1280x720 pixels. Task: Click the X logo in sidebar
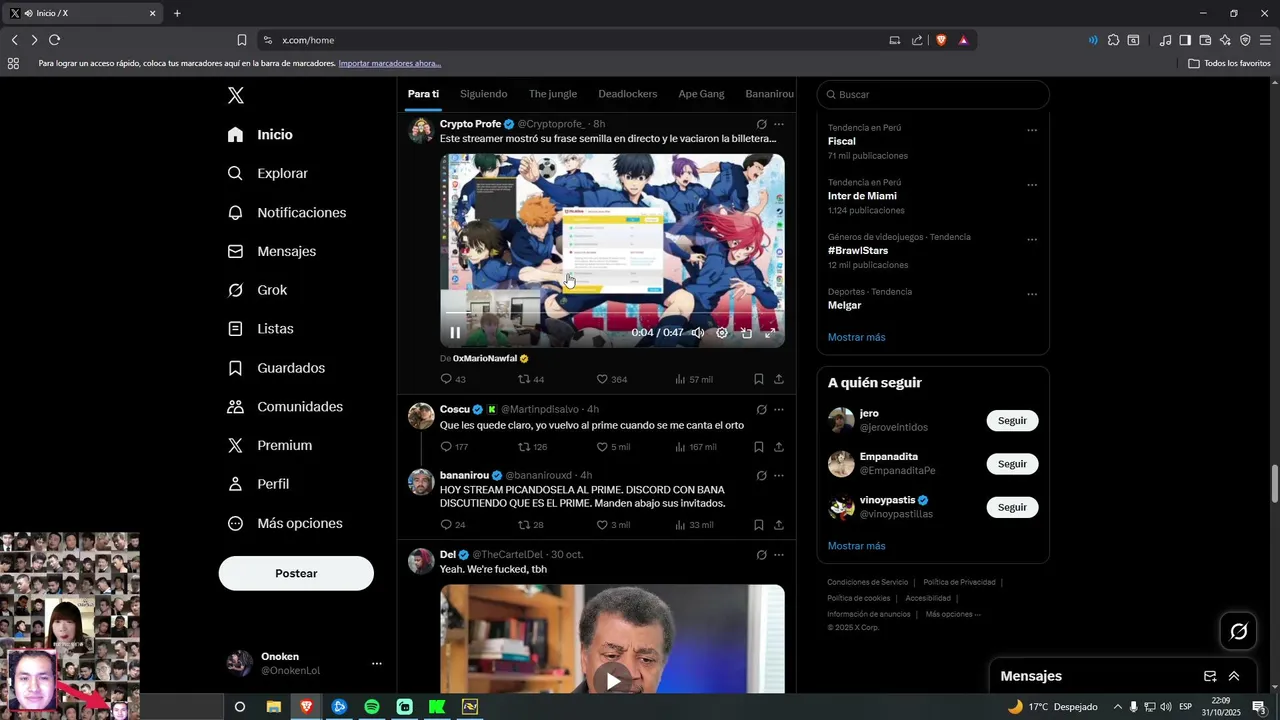(236, 95)
